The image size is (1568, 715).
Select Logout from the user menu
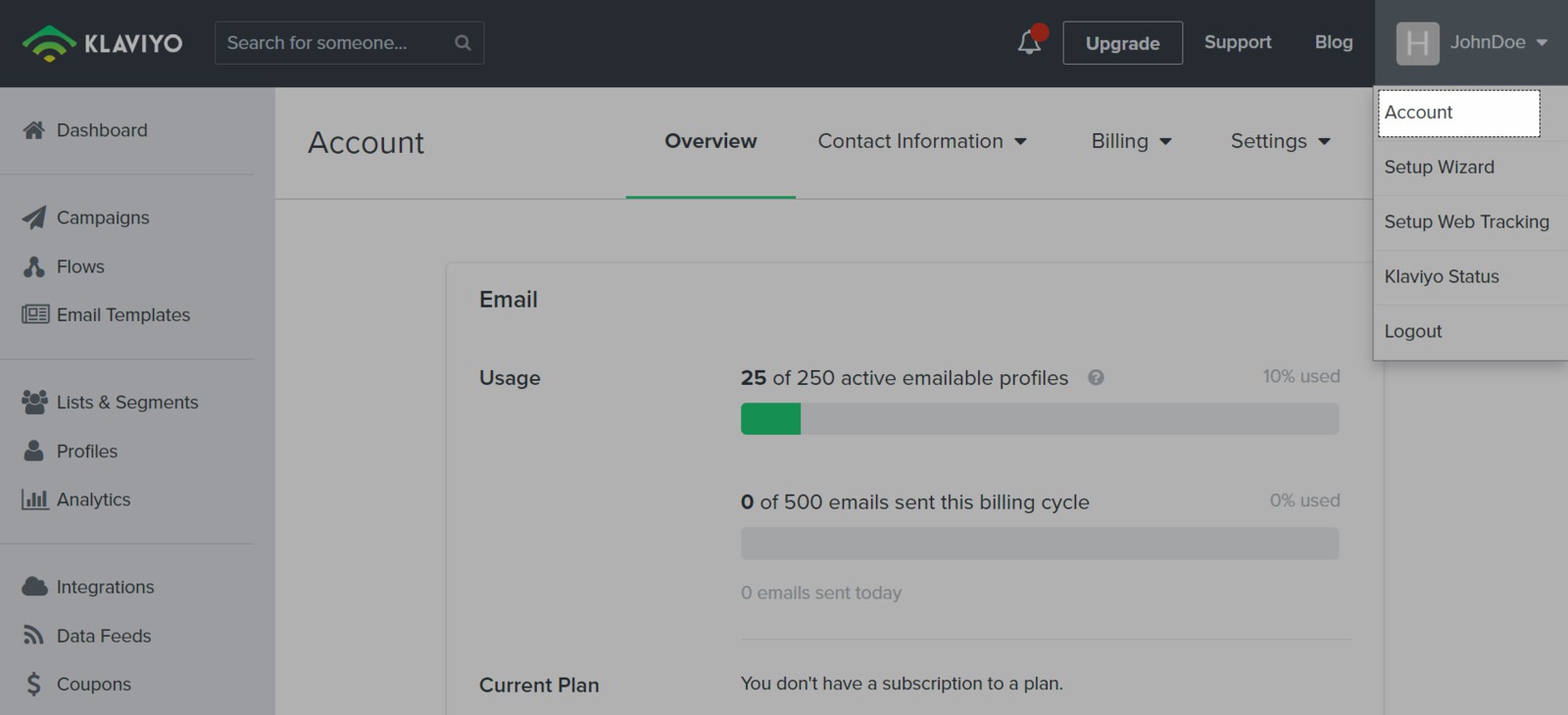coord(1412,331)
